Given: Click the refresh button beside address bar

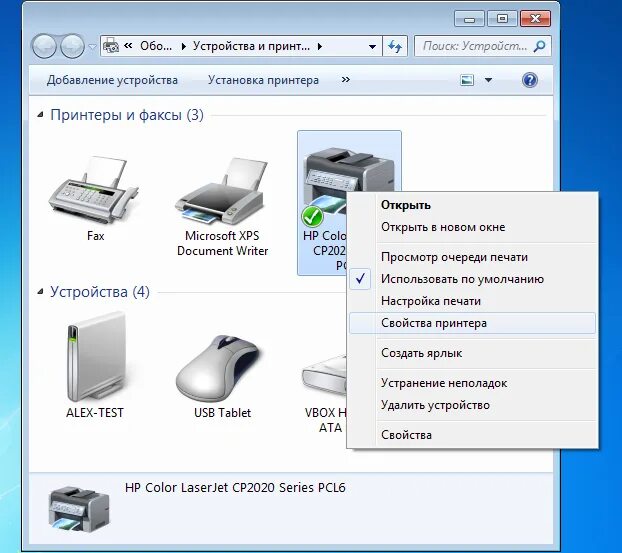Looking at the screenshot, I should 395,46.
